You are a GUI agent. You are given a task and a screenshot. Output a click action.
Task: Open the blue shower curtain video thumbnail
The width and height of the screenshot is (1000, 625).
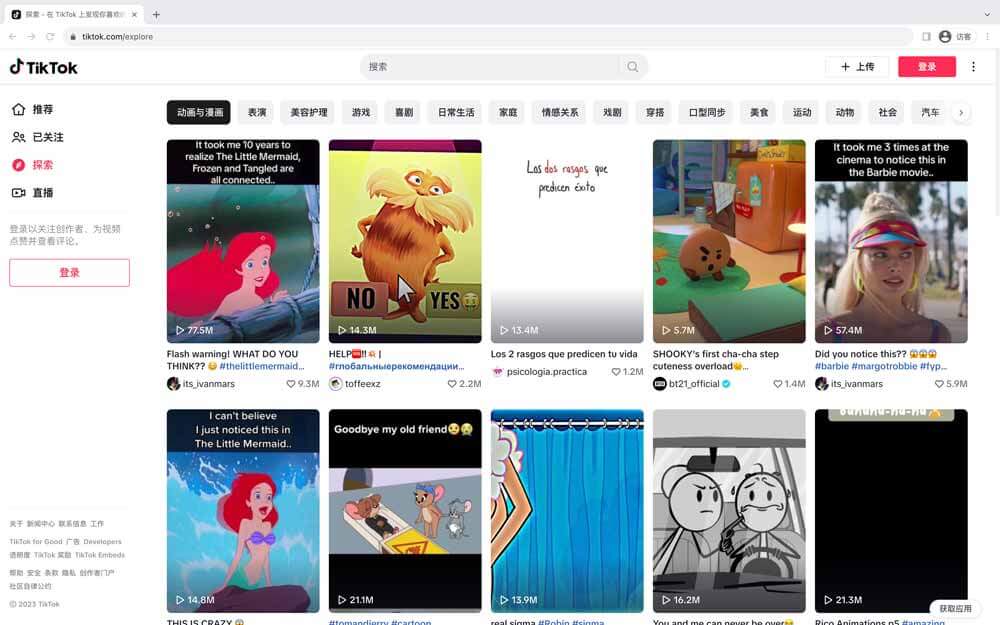[567, 511]
